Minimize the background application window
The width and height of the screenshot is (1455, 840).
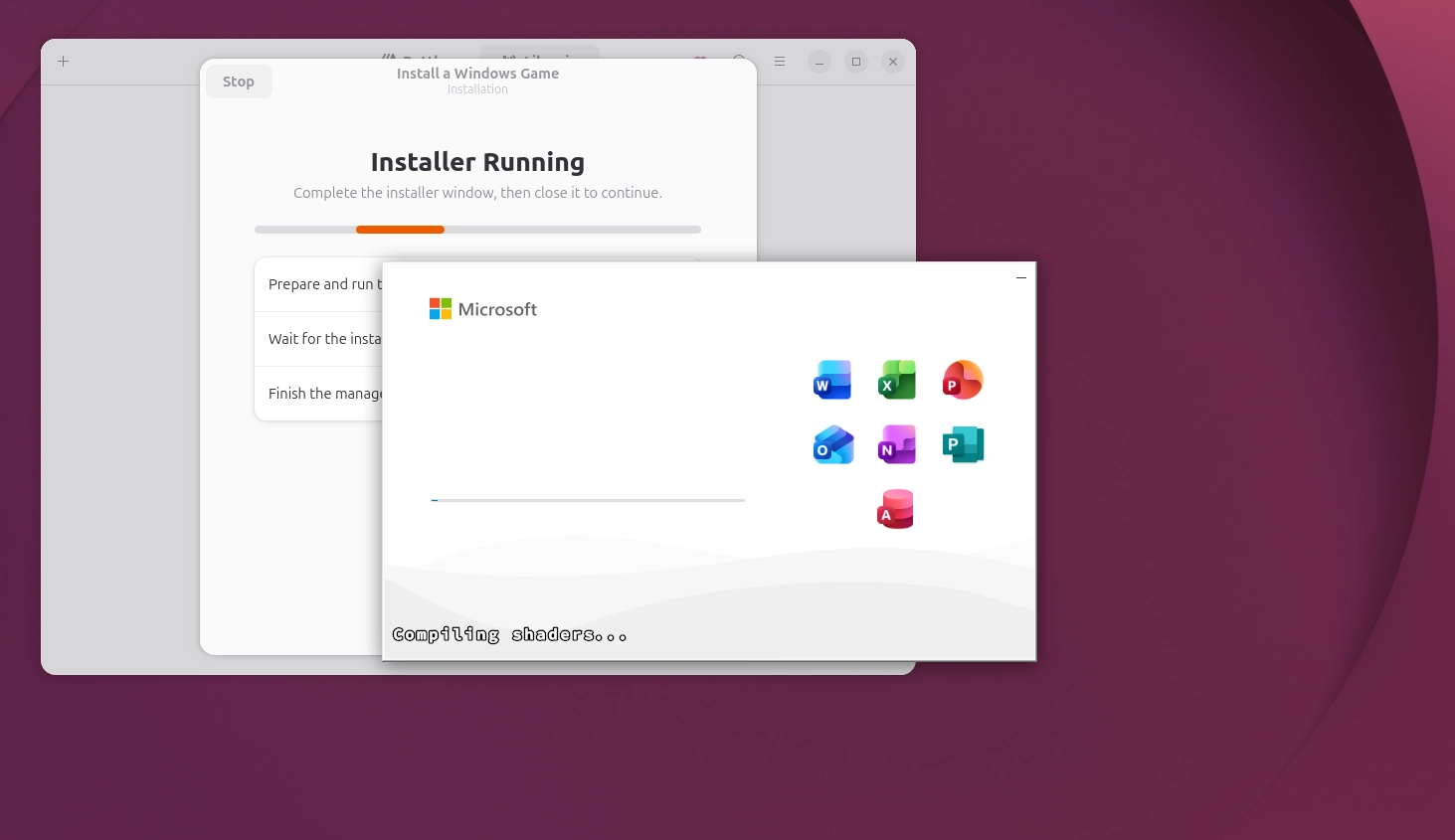coord(819,62)
